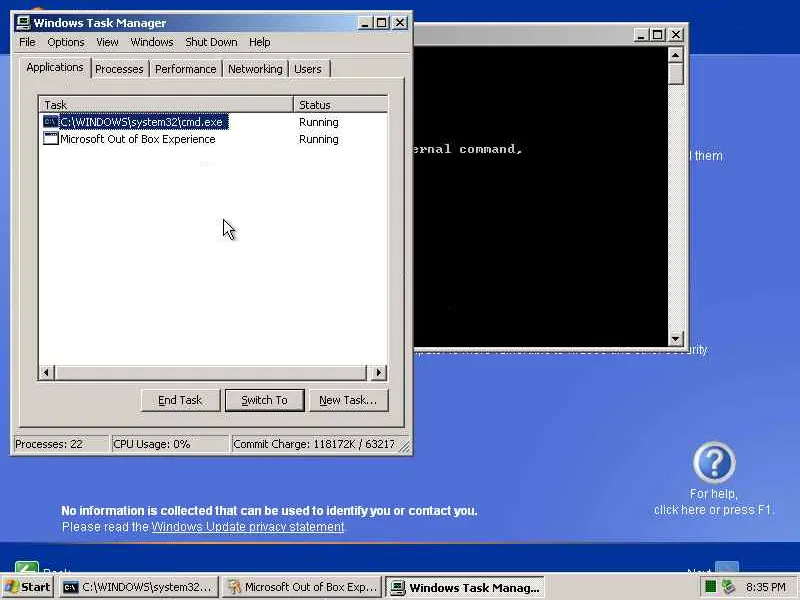Switch to the Networking tab
The height and width of the screenshot is (600, 800).
(x=255, y=69)
